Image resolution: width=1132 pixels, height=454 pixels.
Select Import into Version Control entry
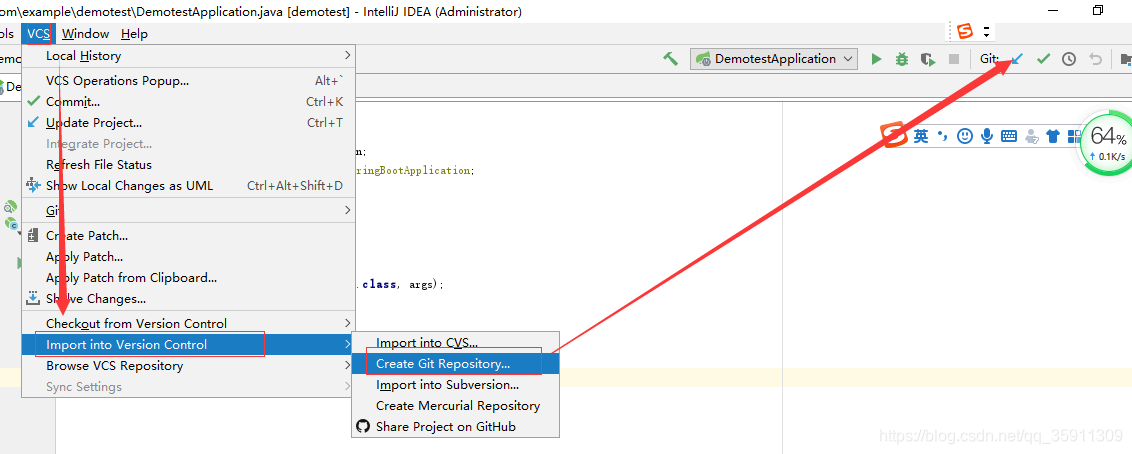pyautogui.click(x=189, y=344)
